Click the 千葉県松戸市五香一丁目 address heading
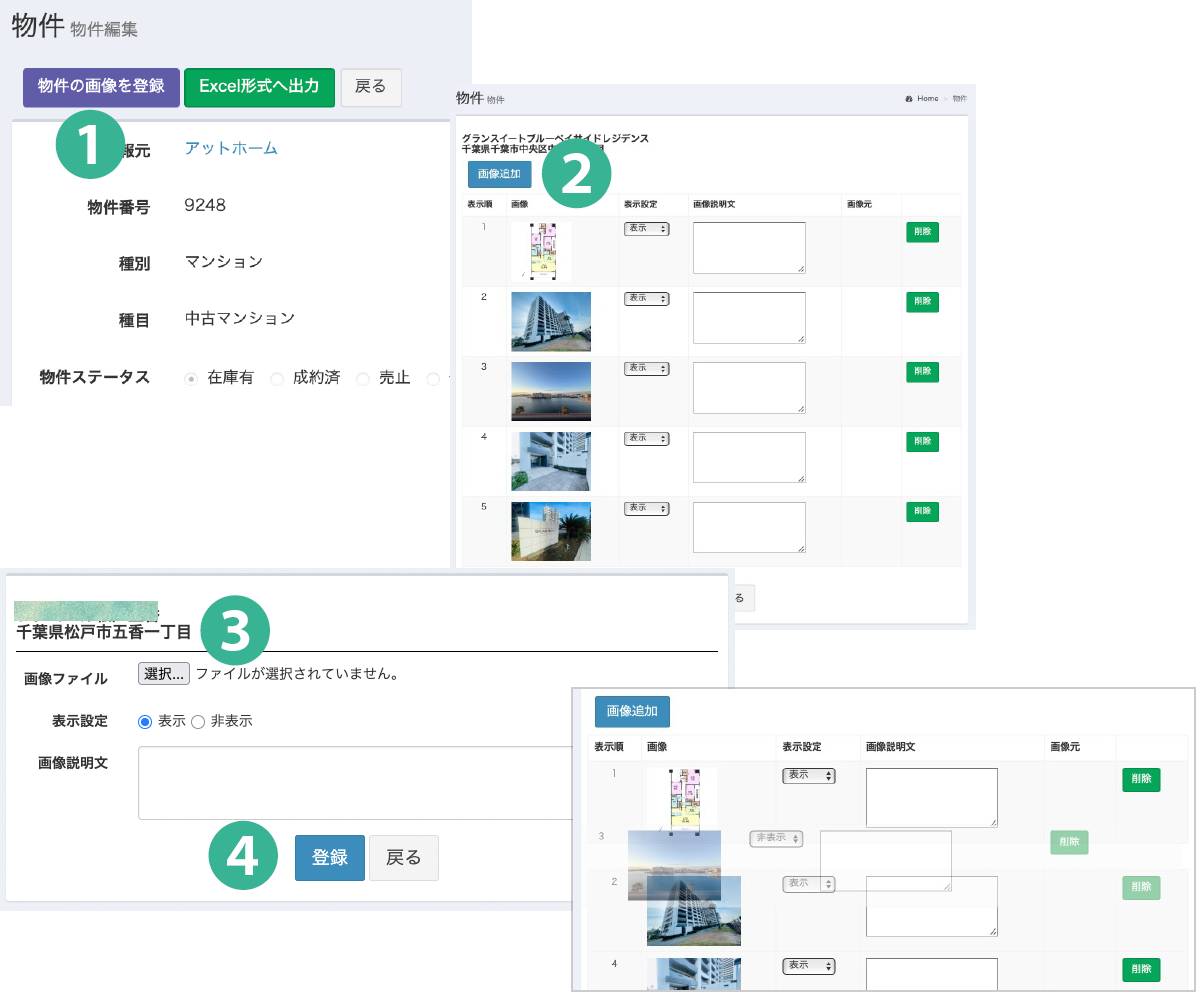This screenshot has width=1200, height=993. click(x=104, y=631)
